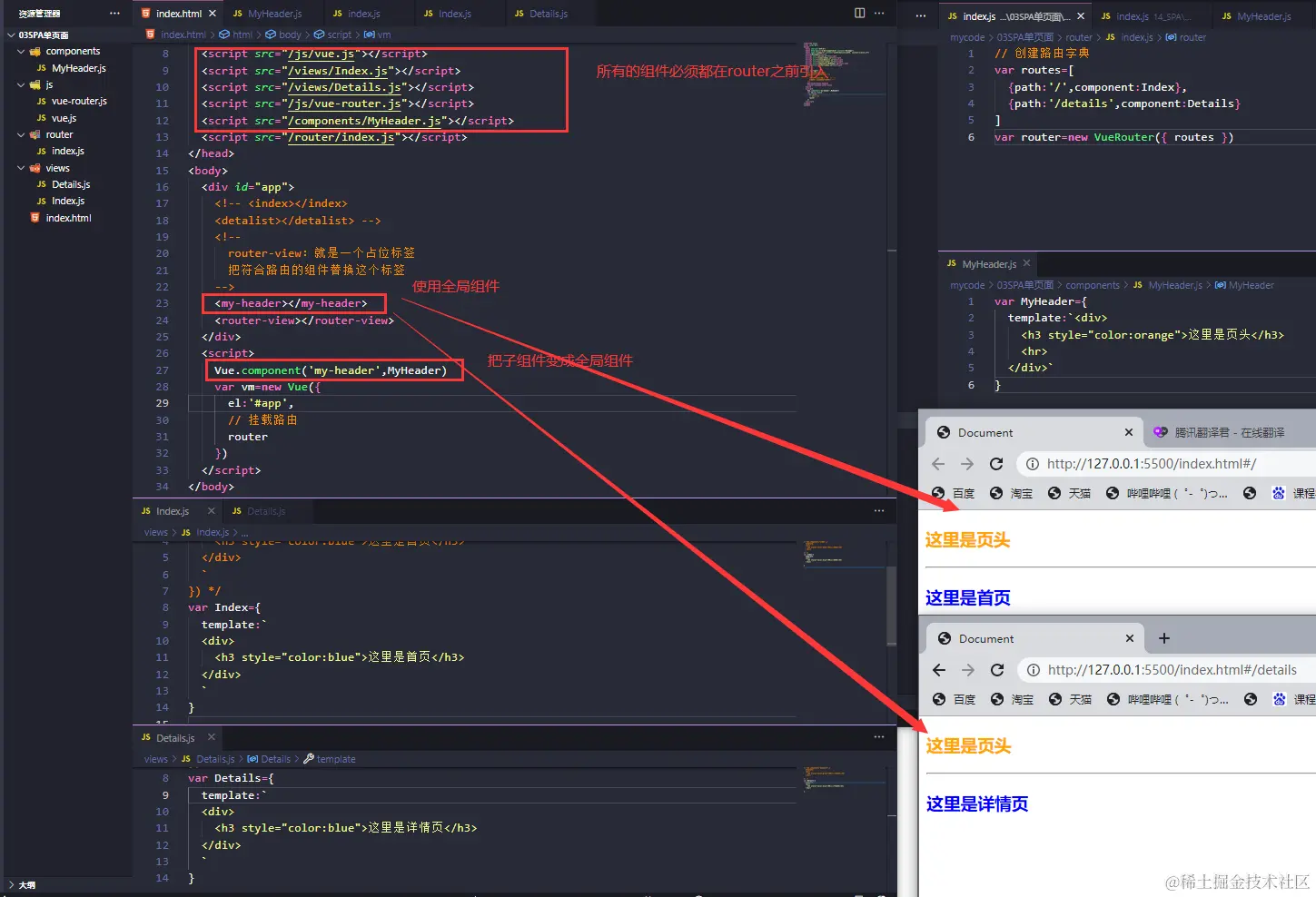Viewport: 1316px width, 897px height.
Task: Close the Index.js tab in the views editor group
Action: point(212,511)
